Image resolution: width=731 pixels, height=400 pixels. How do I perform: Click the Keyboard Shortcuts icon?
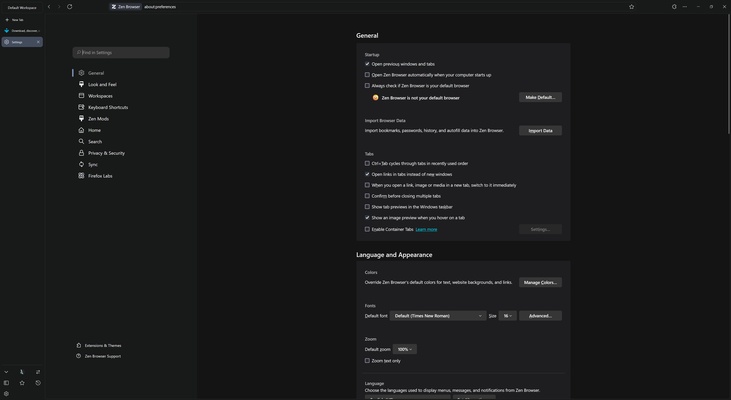coord(82,107)
